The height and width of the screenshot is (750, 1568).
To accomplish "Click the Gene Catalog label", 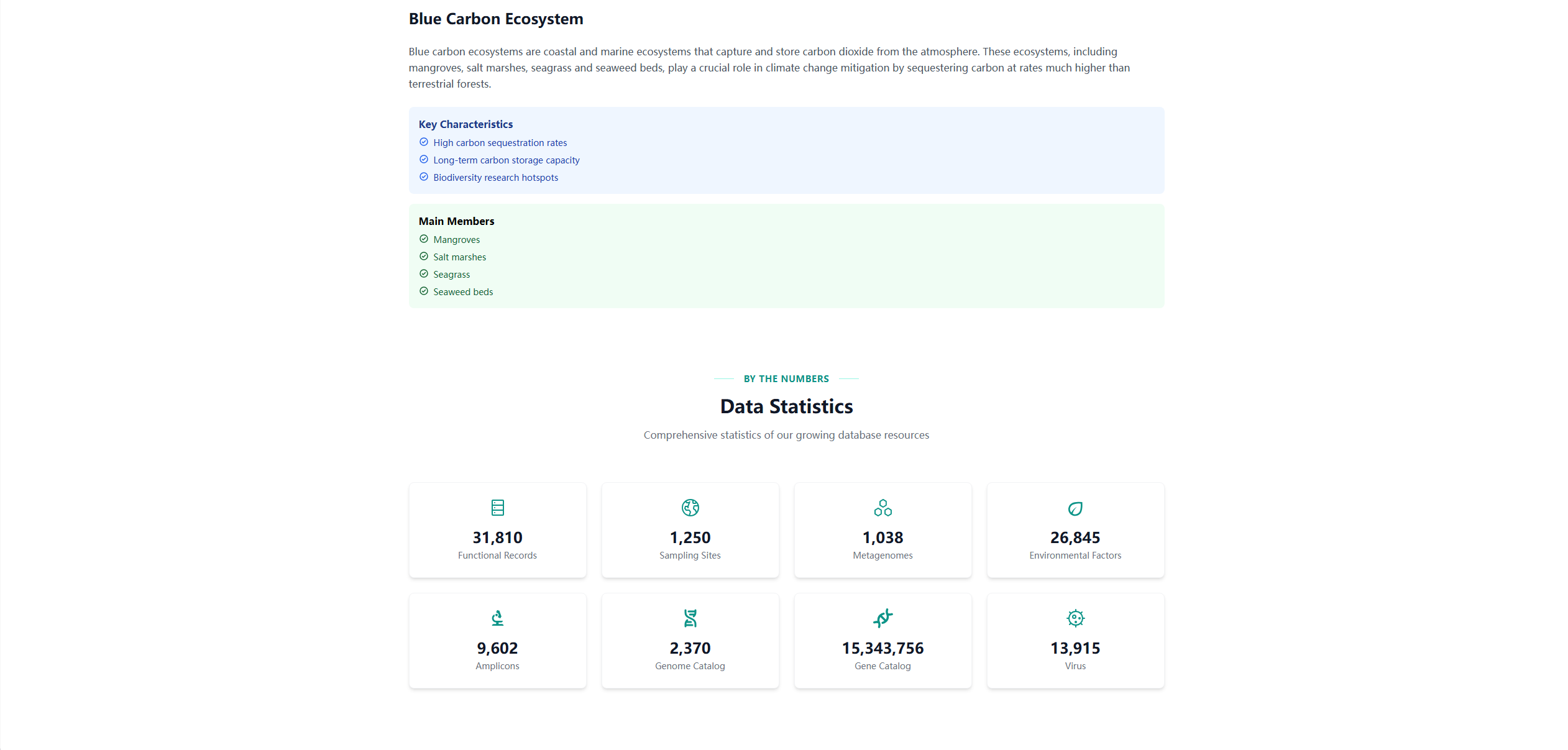I will pos(883,666).
